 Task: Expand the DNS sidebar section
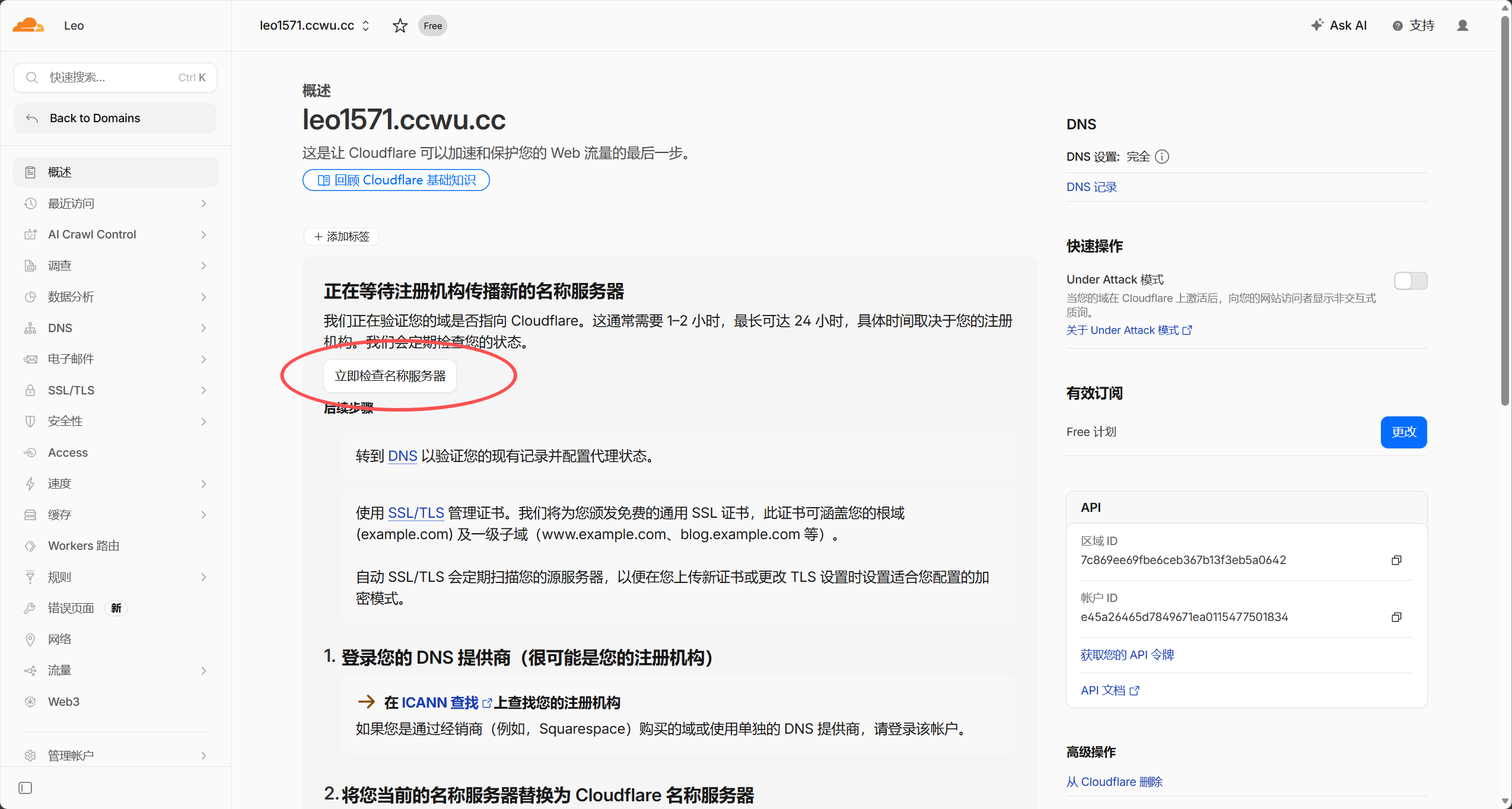tap(116, 328)
